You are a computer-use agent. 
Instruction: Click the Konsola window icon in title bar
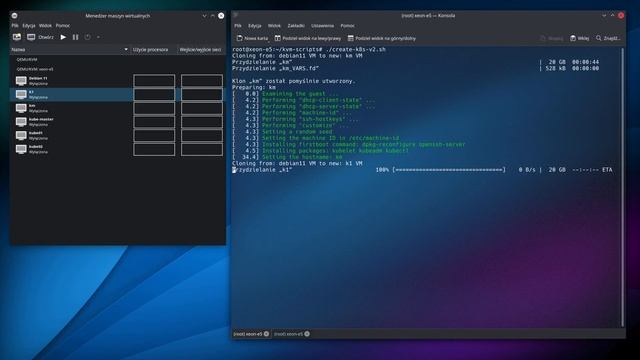click(x=236, y=15)
